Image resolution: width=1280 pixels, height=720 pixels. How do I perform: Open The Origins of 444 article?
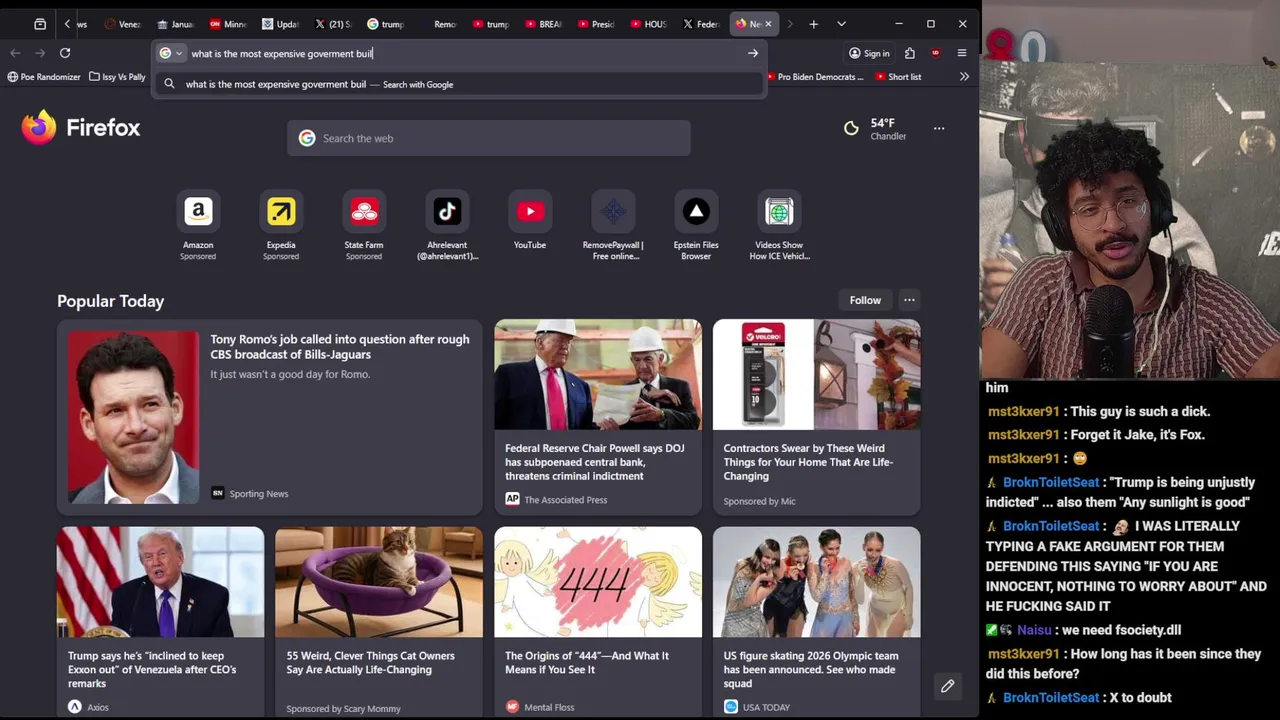tap(598, 622)
